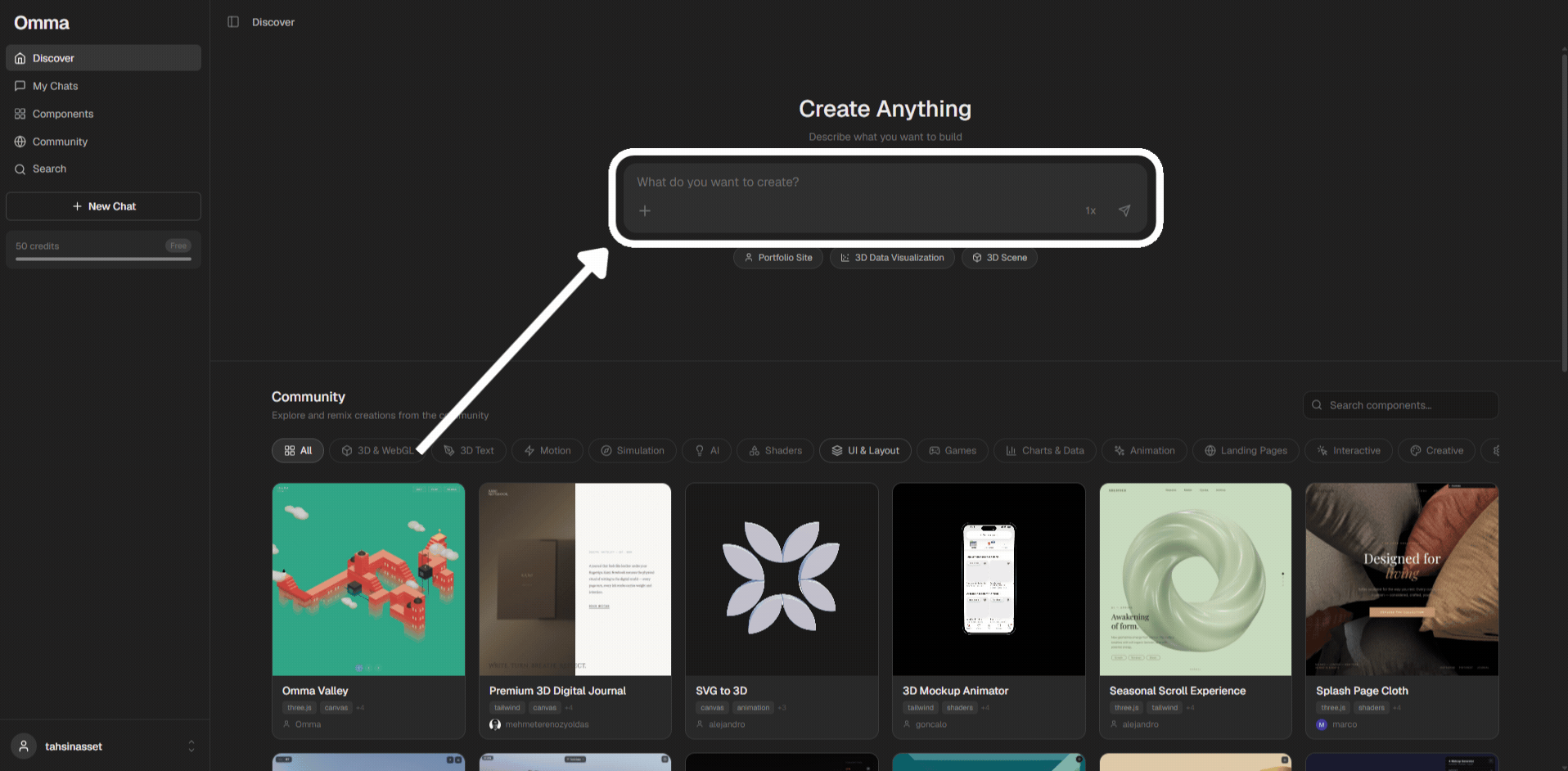
Task: Click the mehmeterenozyoldas author avatar
Action: pyautogui.click(x=495, y=724)
